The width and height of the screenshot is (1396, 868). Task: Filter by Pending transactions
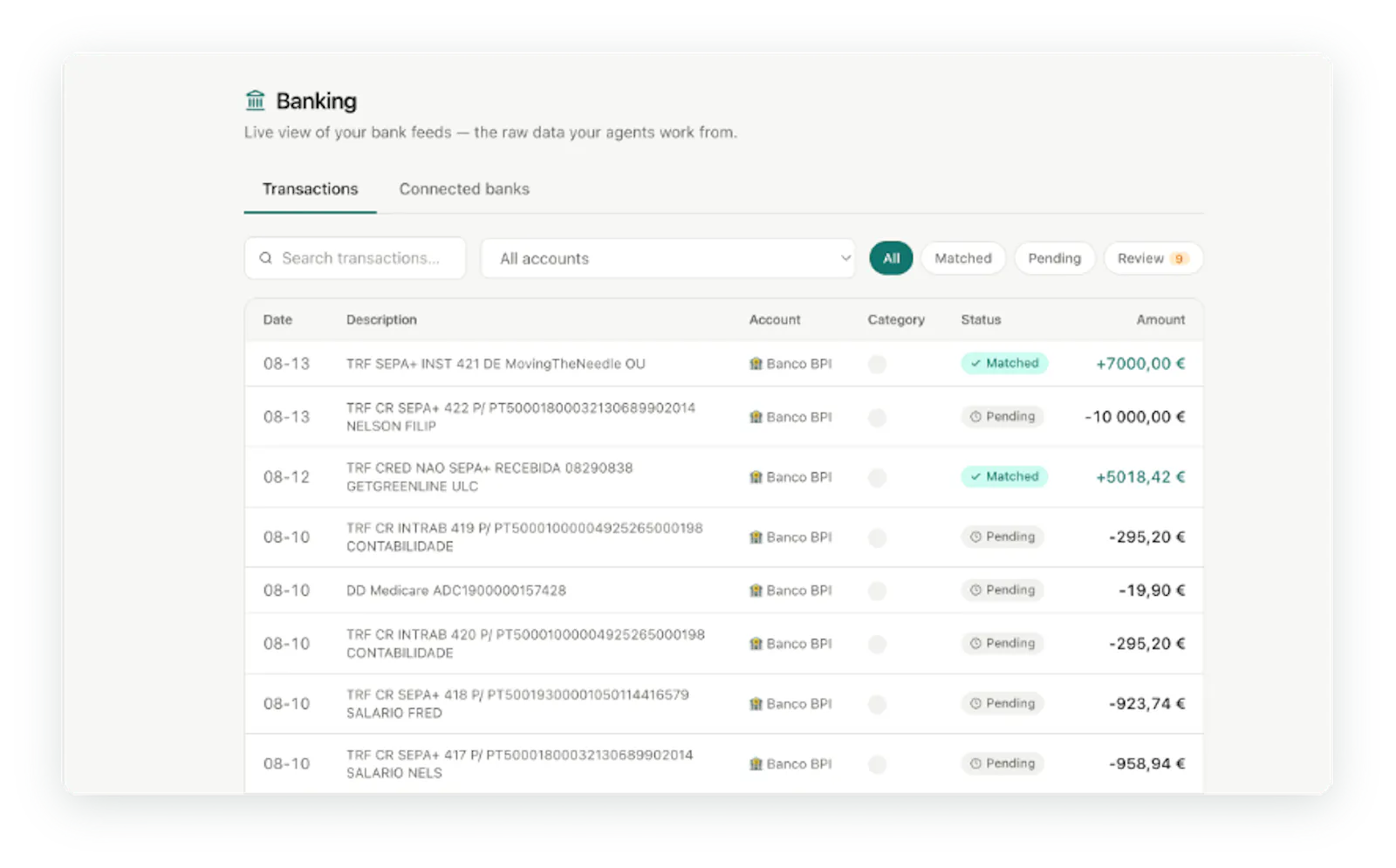pyautogui.click(x=1054, y=258)
